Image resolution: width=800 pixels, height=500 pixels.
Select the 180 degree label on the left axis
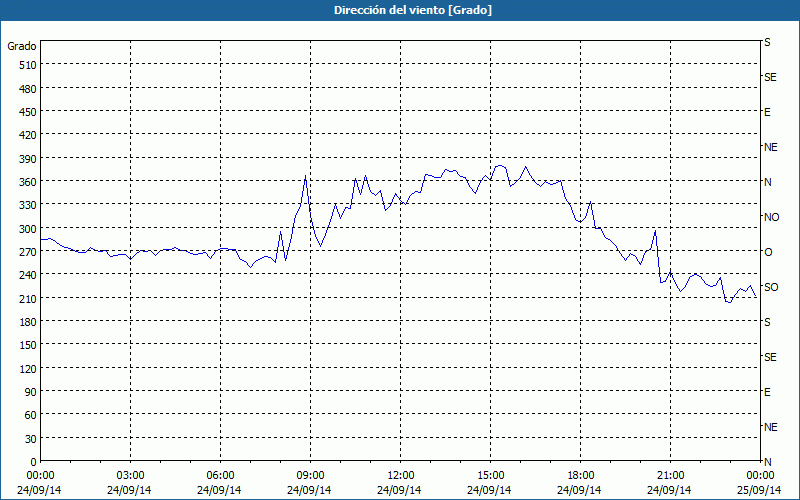coord(26,321)
